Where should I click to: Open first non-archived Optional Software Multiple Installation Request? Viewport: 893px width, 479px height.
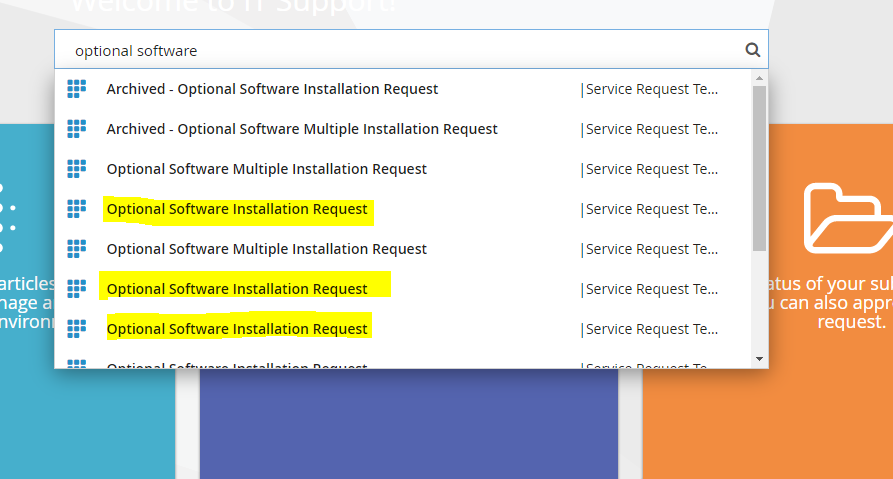(x=266, y=169)
